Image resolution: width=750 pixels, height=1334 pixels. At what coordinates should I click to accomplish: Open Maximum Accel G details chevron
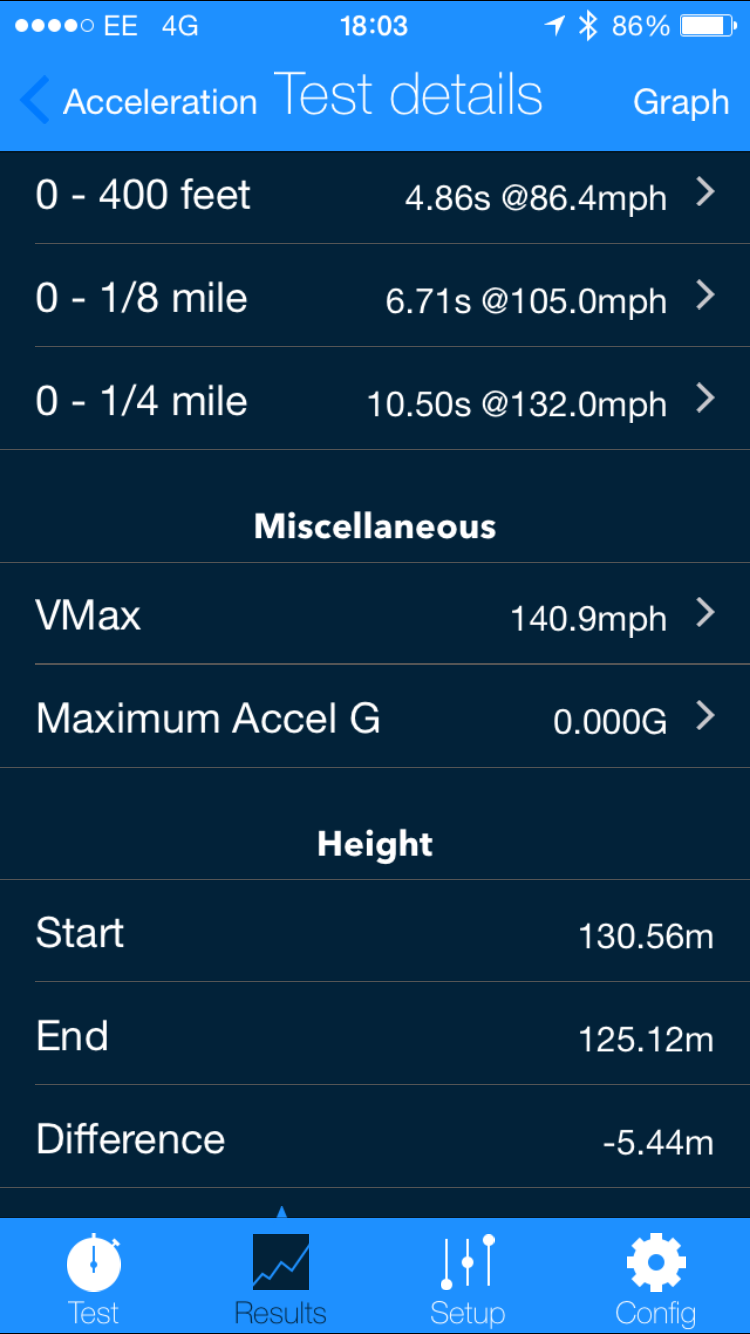pos(706,716)
